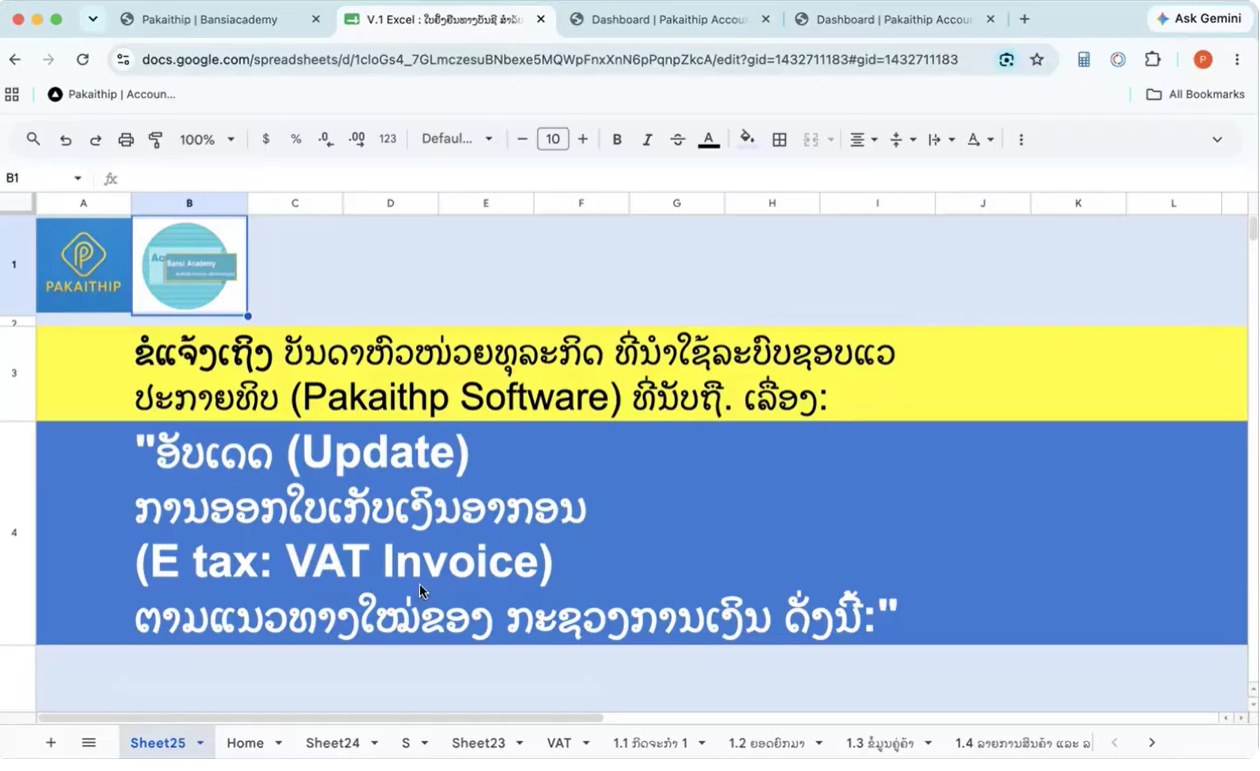Open the Sheet25 tab dropdown arrow
The image size is (1260, 771).
point(200,743)
